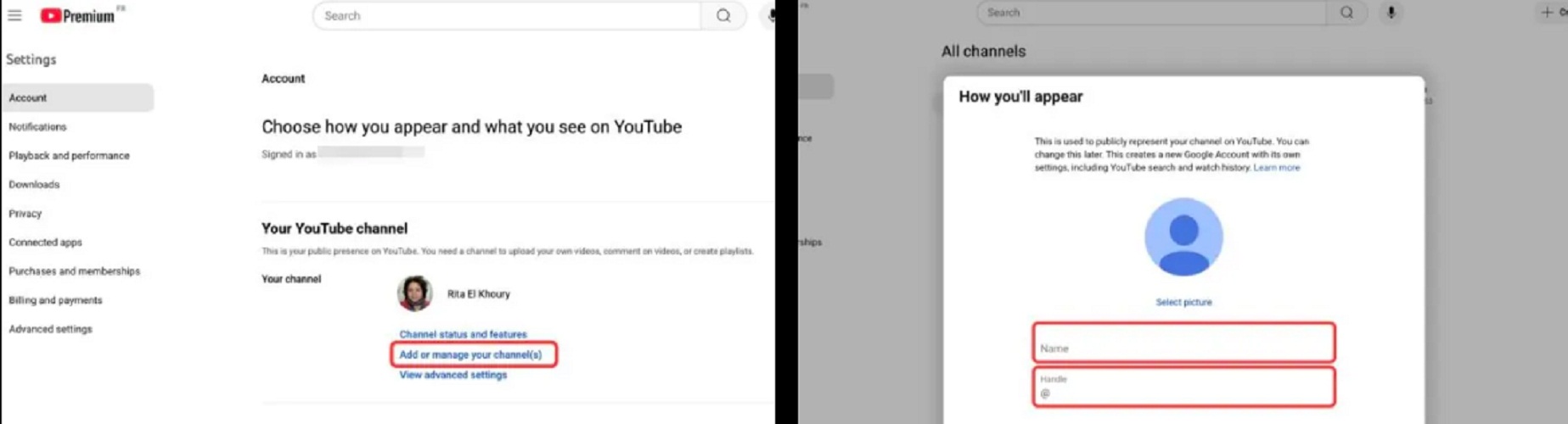Click Rita El Khoury's profile photo
Screen dimensions: 1568x424
[415, 293]
